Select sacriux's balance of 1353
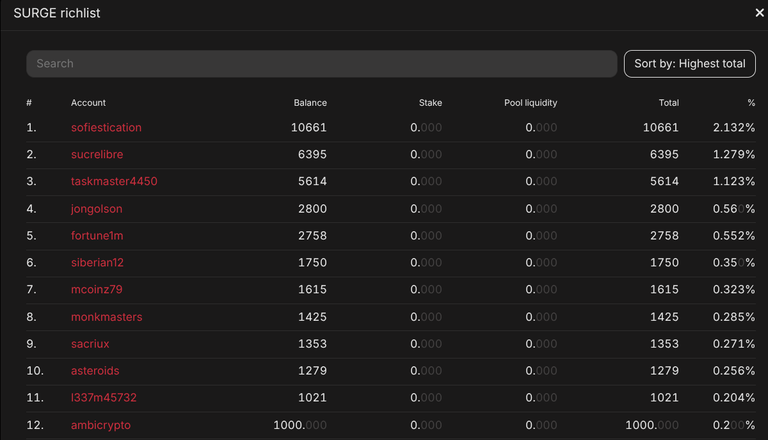 tap(312, 344)
